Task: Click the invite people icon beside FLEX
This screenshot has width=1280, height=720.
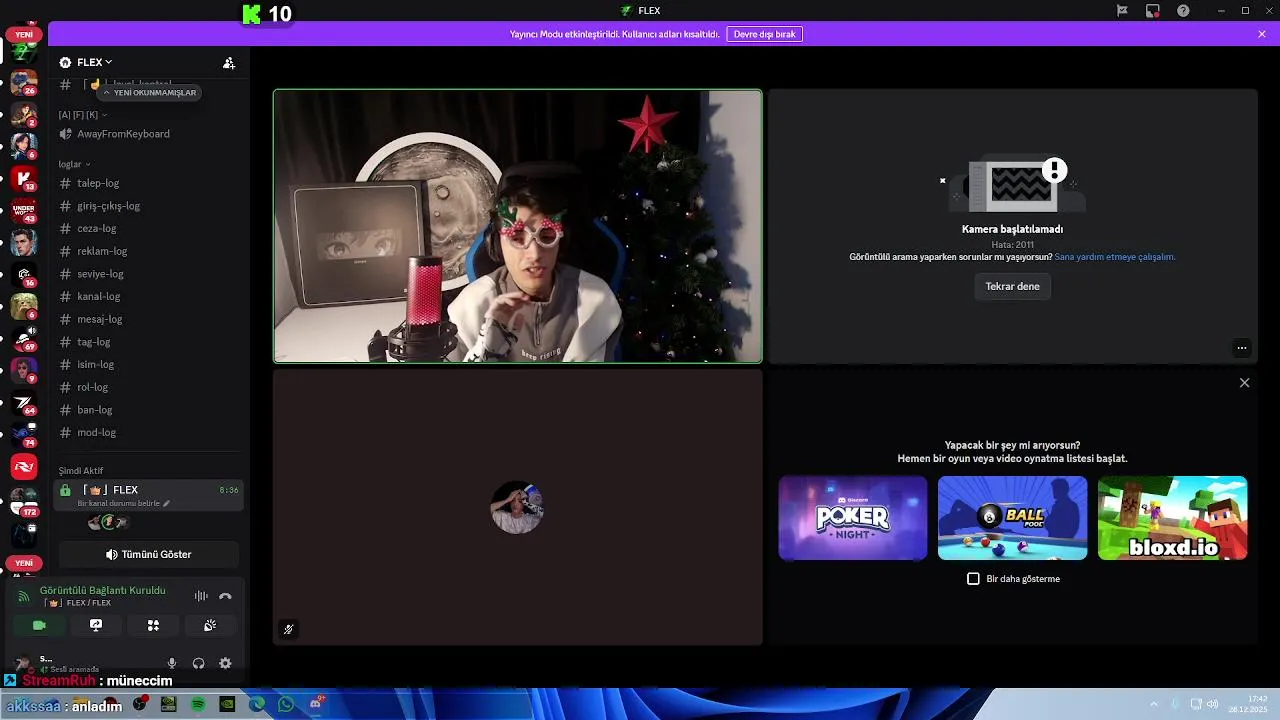Action: coord(229,63)
